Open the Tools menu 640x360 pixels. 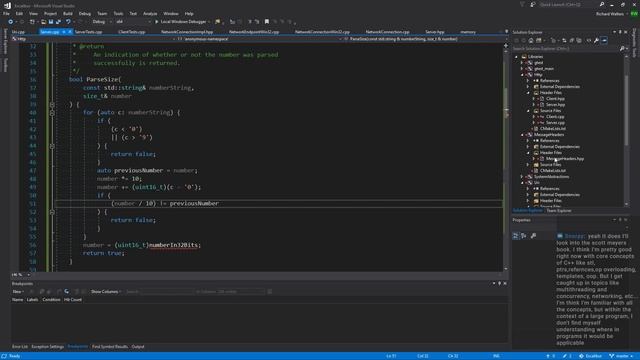[118, 13]
